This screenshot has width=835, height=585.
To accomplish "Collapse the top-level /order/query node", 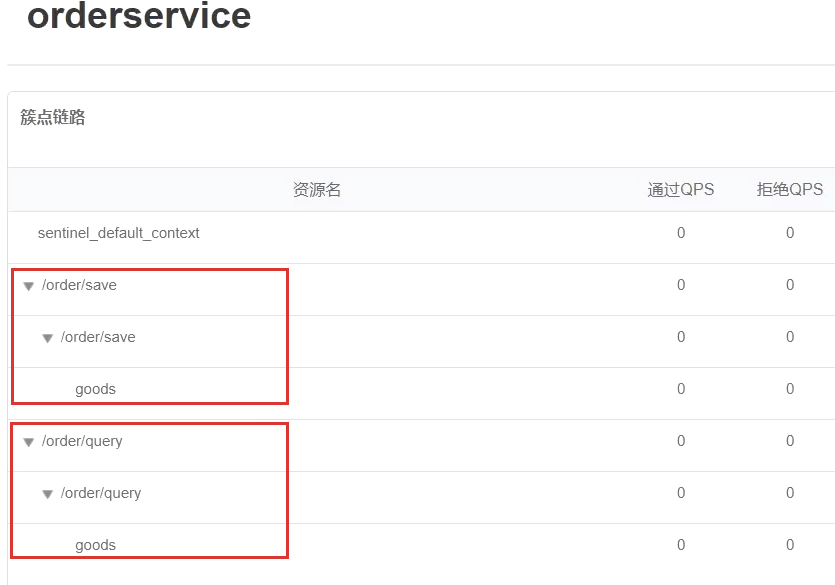I will click(x=29, y=442).
